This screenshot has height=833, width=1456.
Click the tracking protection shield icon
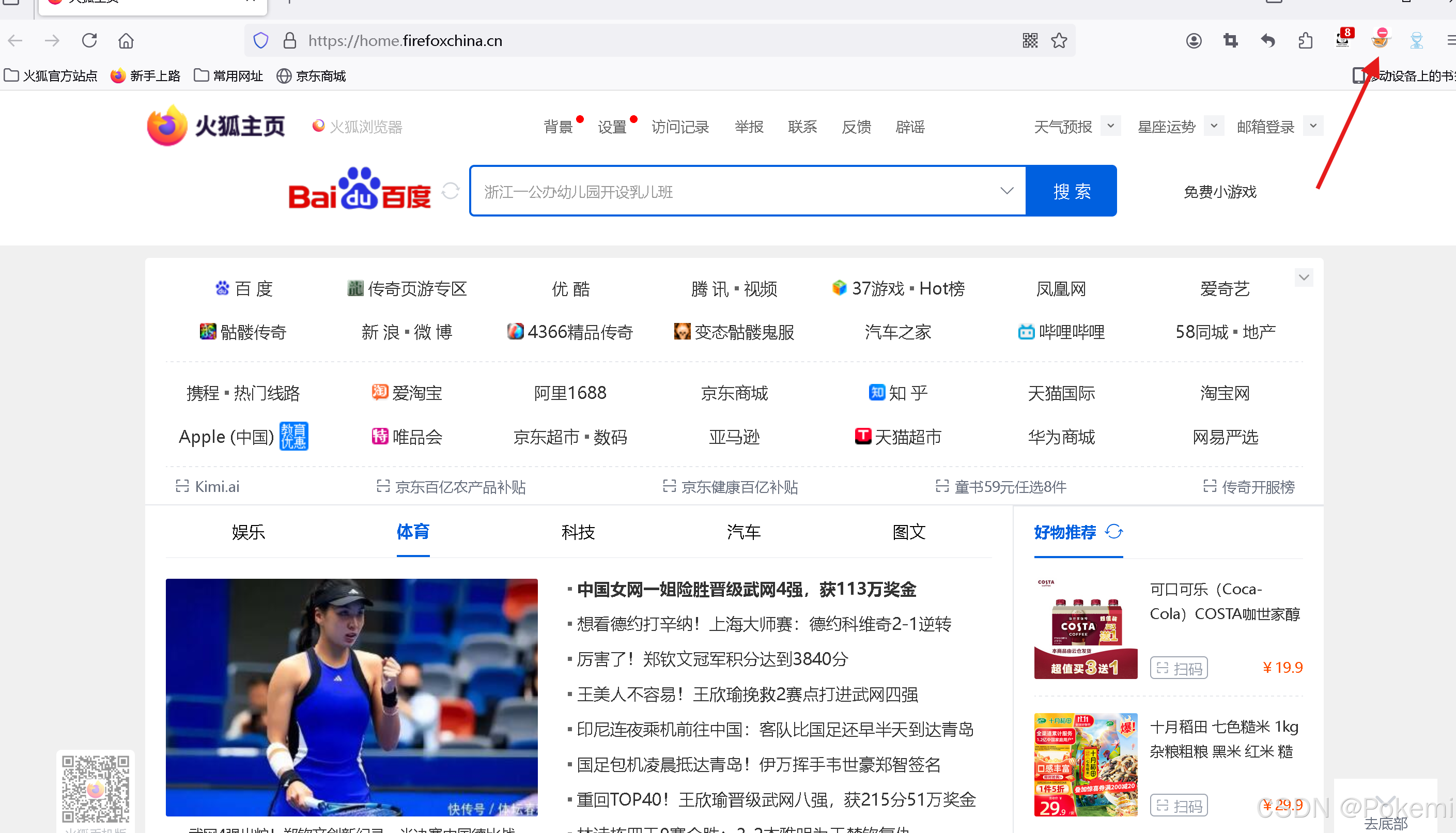tap(261, 41)
